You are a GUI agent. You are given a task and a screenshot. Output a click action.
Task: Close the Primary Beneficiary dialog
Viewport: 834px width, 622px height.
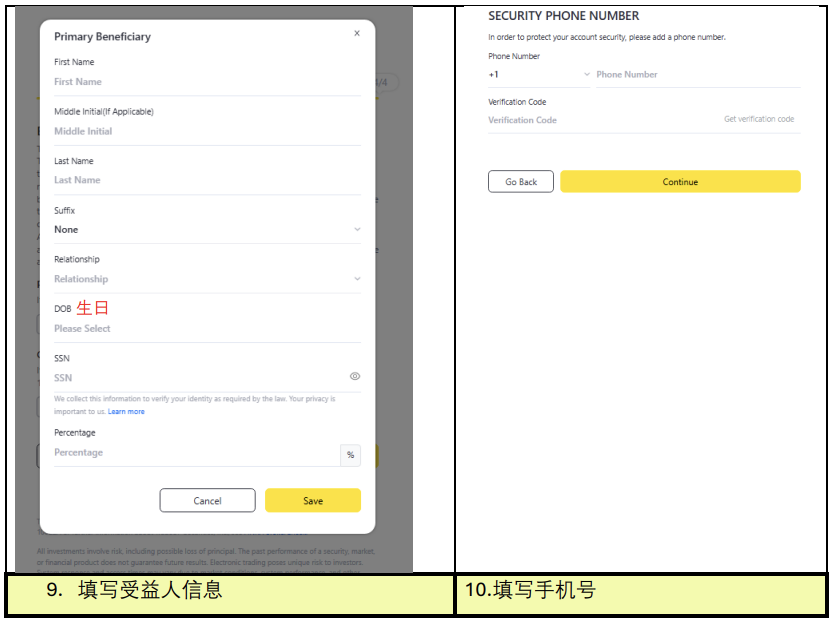pos(357,33)
